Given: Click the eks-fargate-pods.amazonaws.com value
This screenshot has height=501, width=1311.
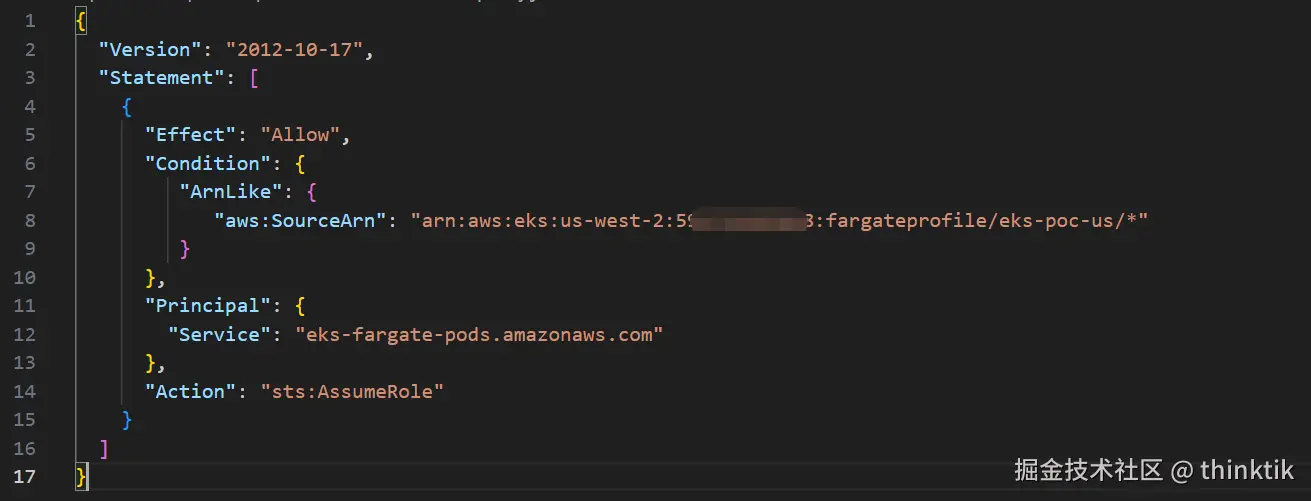Looking at the screenshot, I should [480, 334].
